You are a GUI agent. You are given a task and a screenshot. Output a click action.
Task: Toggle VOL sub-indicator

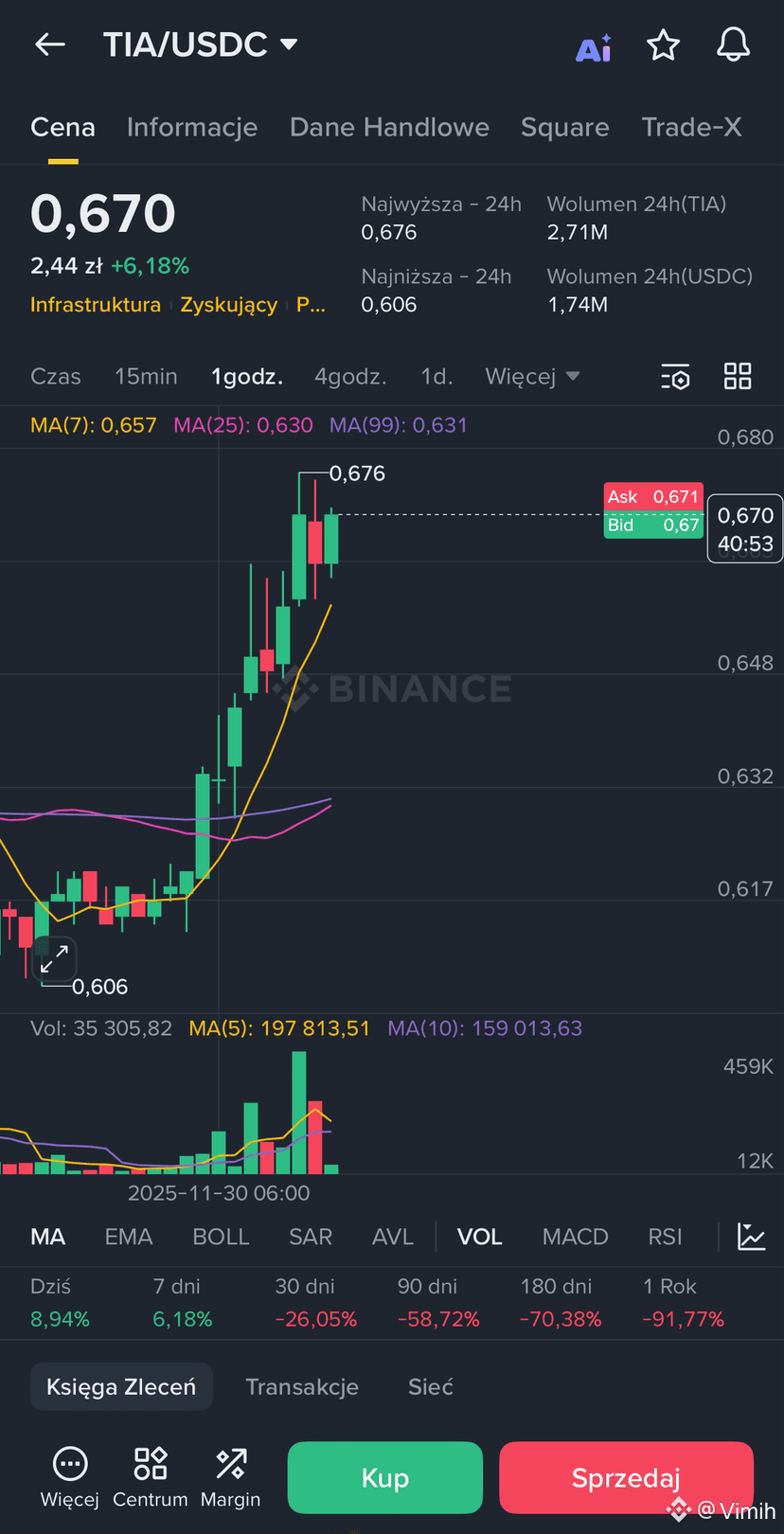[x=480, y=1237]
